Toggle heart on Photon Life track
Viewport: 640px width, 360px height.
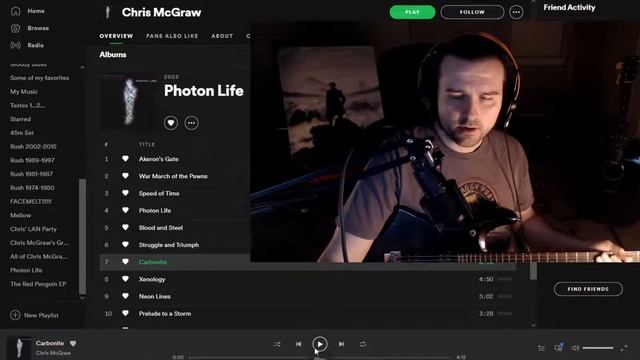(125, 210)
